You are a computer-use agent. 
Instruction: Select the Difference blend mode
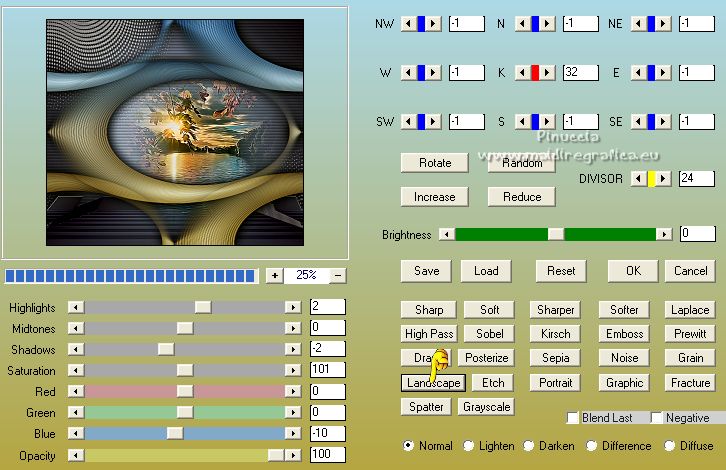click(591, 445)
